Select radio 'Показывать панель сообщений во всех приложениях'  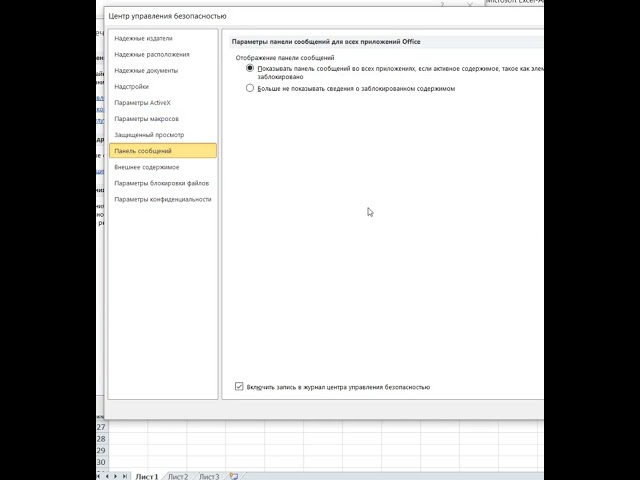pos(250,68)
